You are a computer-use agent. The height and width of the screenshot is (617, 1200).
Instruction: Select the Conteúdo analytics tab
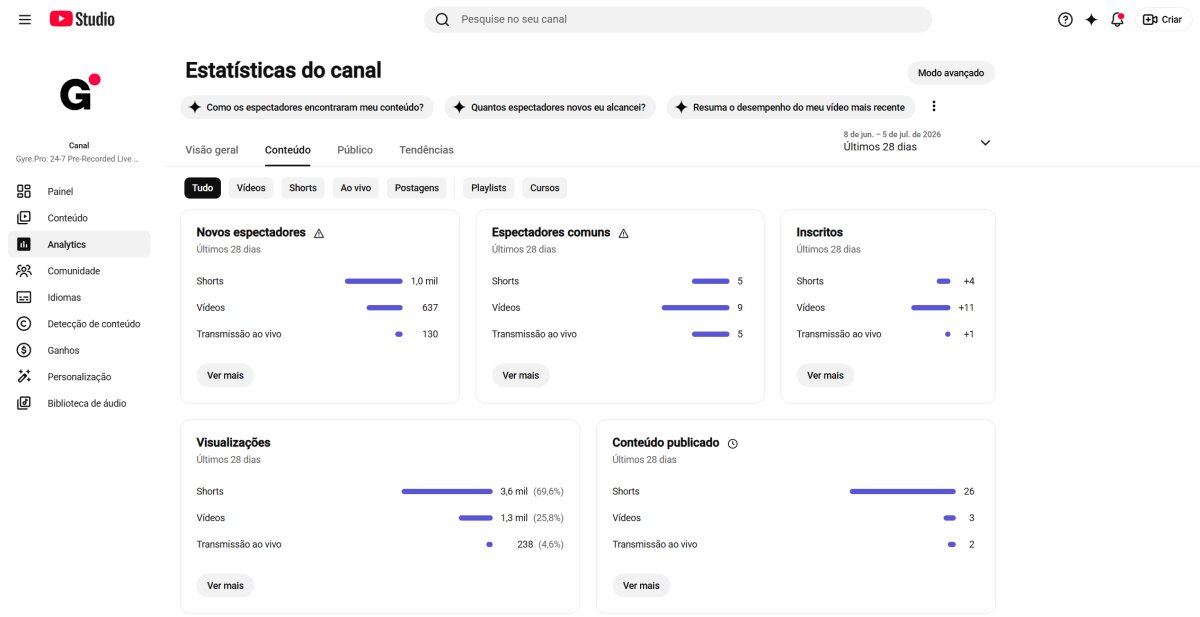click(x=288, y=150)
